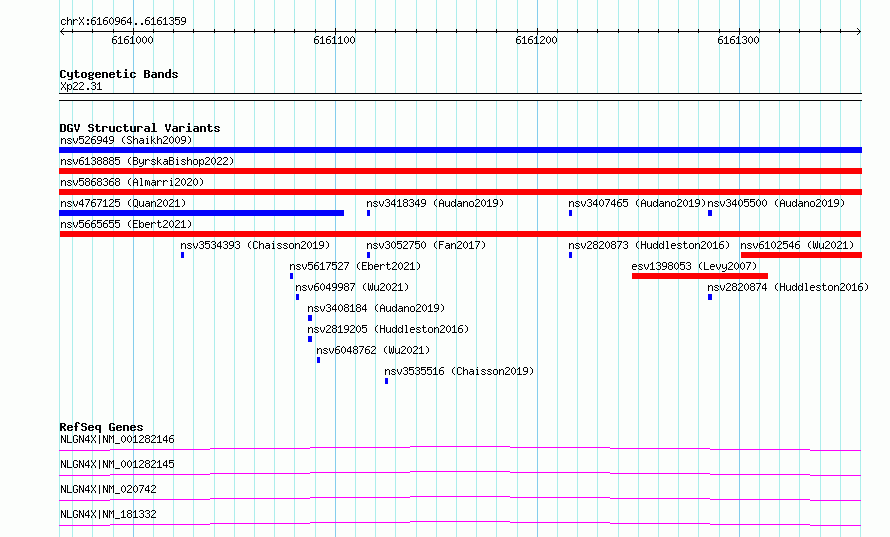Click the nsv5868368 (Almarri2020) red variant bar
Viewport: 890px width, 537px height.
(x=460, y=192)
